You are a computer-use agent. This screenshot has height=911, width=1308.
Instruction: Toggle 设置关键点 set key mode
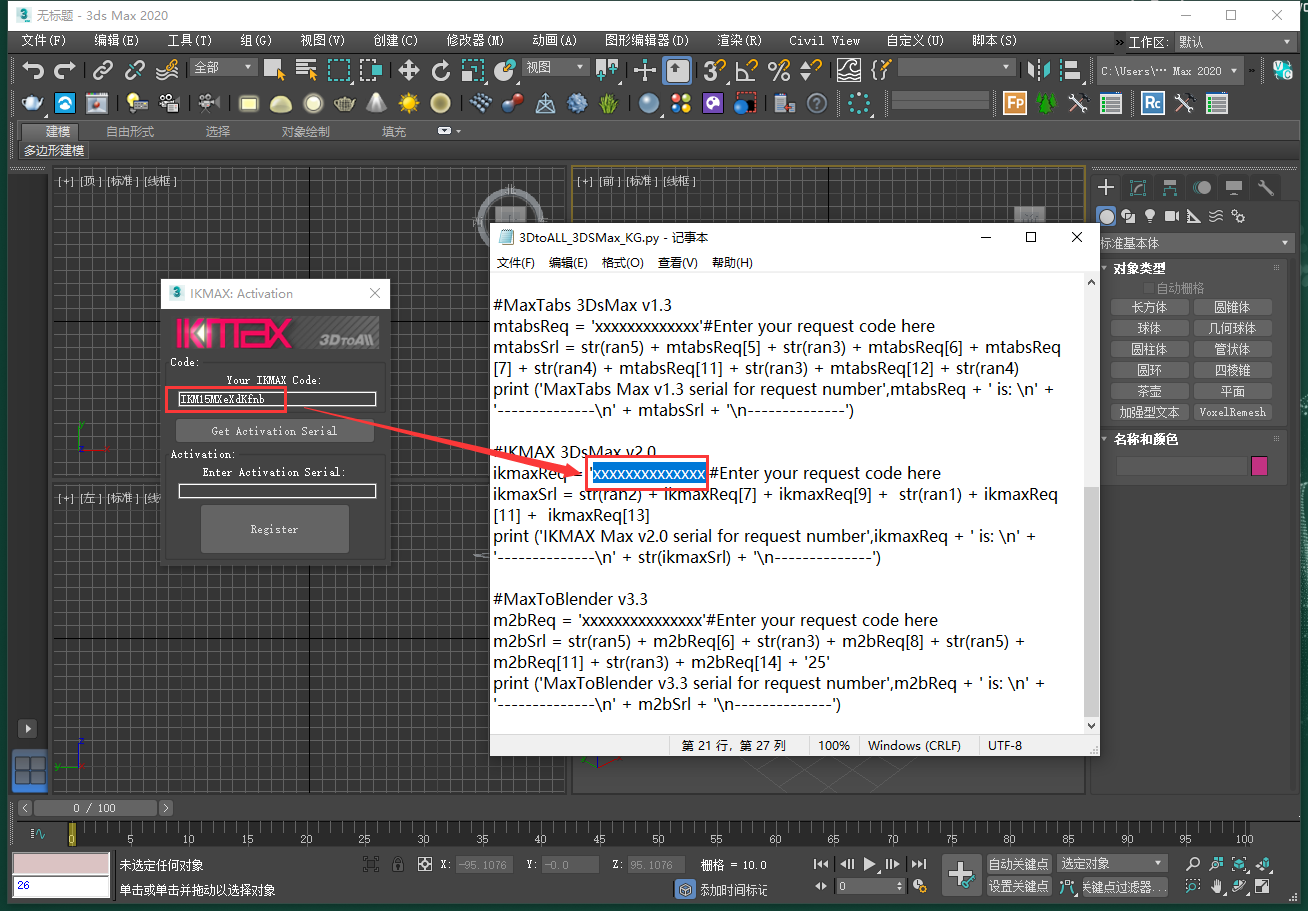pyautogui.click(x=1019, y=886)
